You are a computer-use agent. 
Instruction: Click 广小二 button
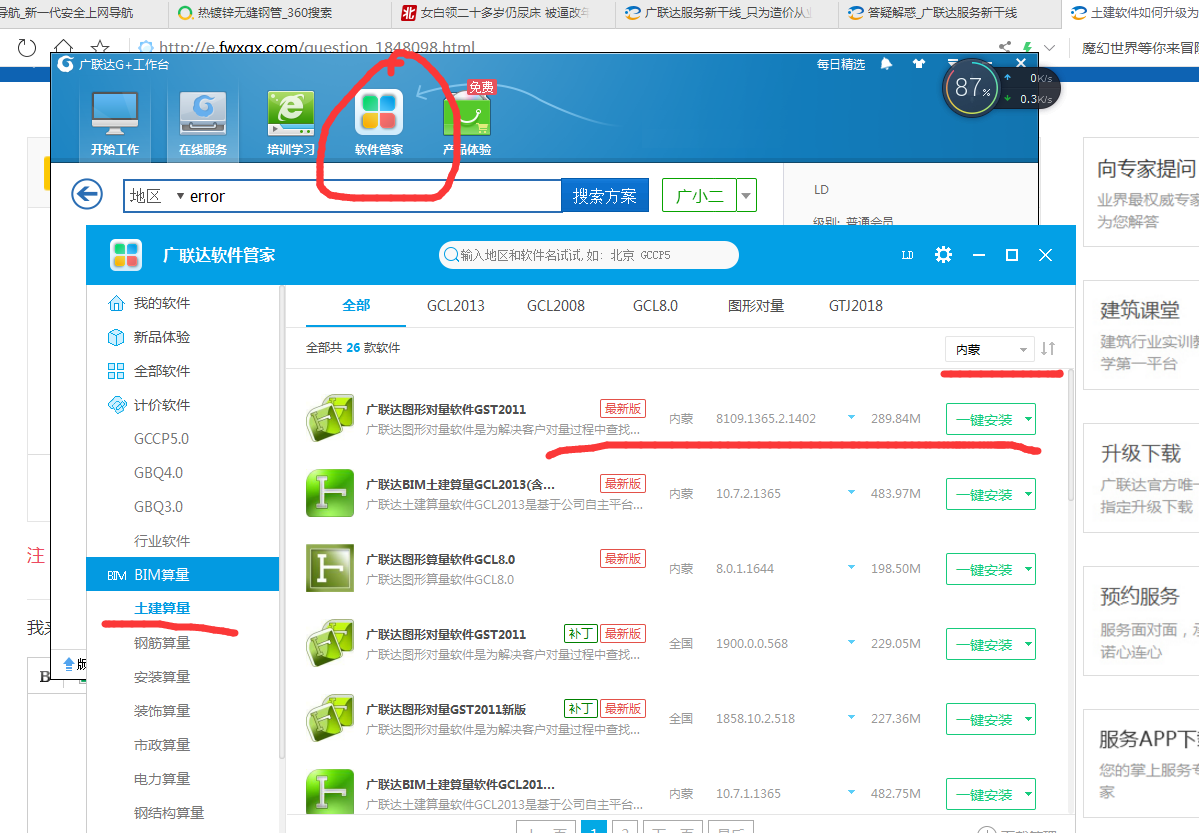[x=700, y=195]
